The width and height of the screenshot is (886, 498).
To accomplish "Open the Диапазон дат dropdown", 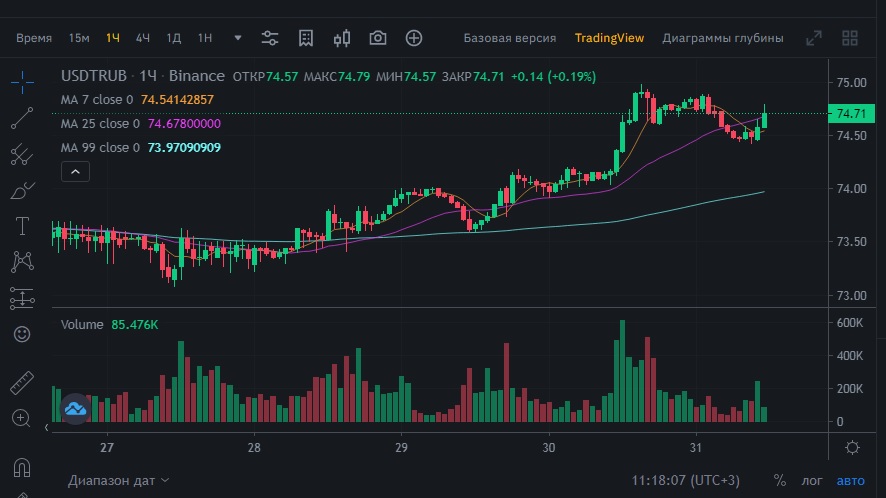I will [x=119, y=480].
